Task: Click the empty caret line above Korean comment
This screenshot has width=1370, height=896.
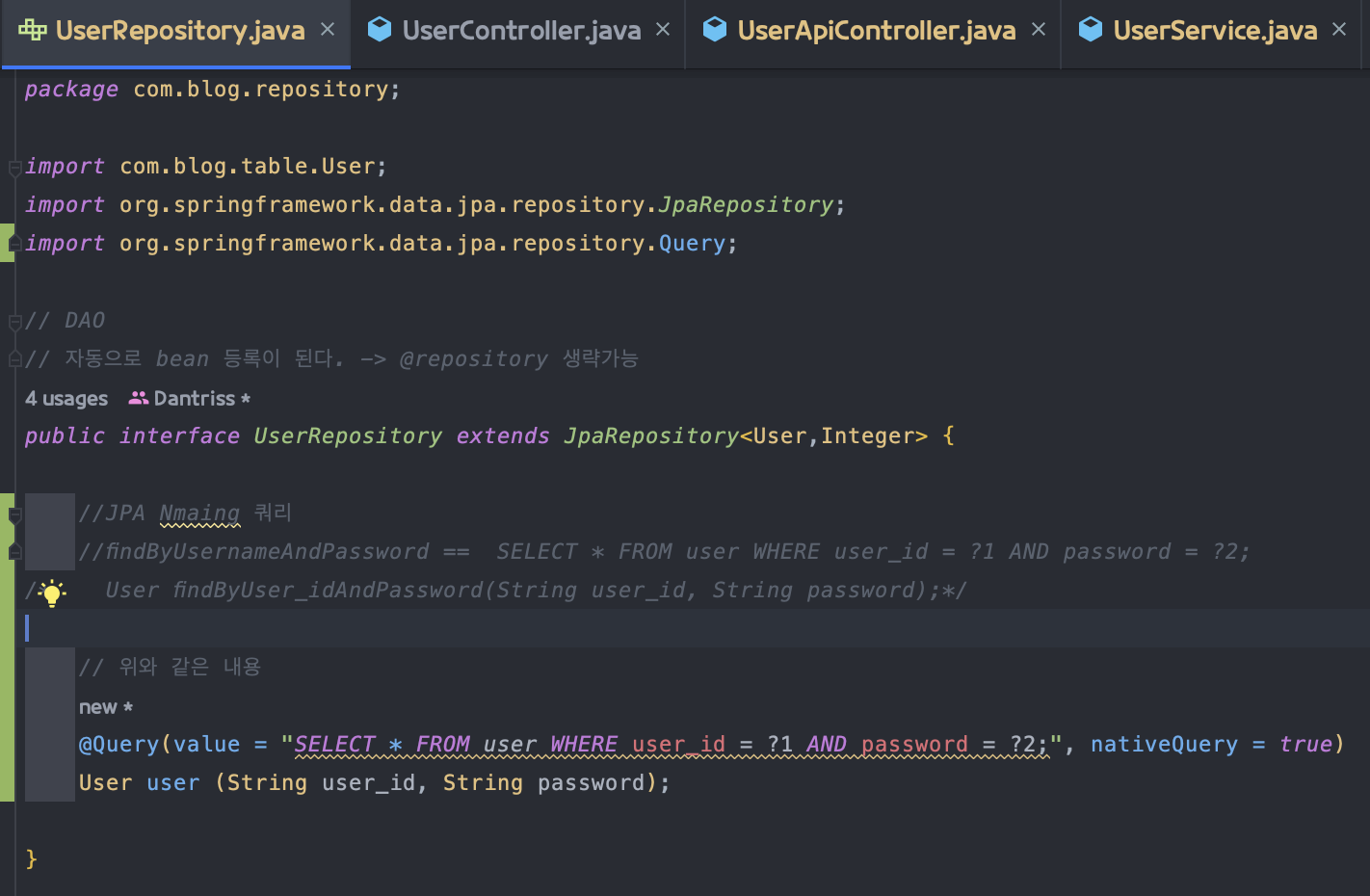Action: click(694, 628)
